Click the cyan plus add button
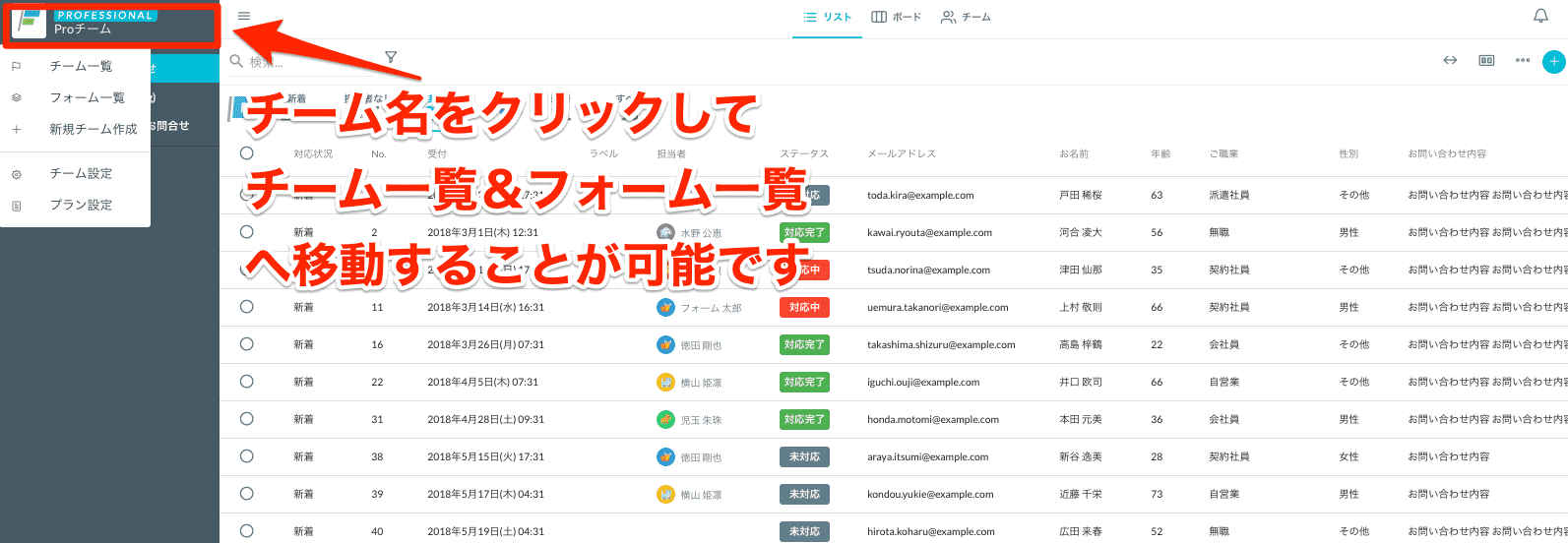Image resolution: width=1568 pixels, height=543 pixels. tap(1554, 61)
